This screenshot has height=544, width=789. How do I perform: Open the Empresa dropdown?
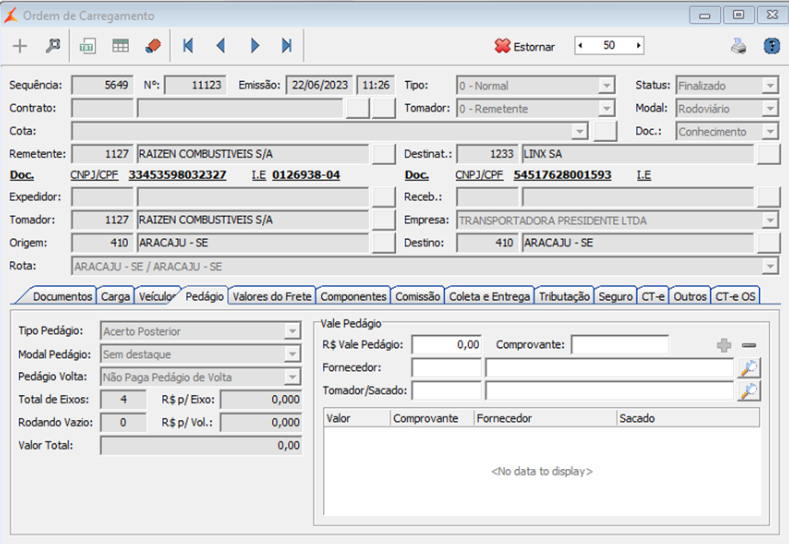point(769,220)
